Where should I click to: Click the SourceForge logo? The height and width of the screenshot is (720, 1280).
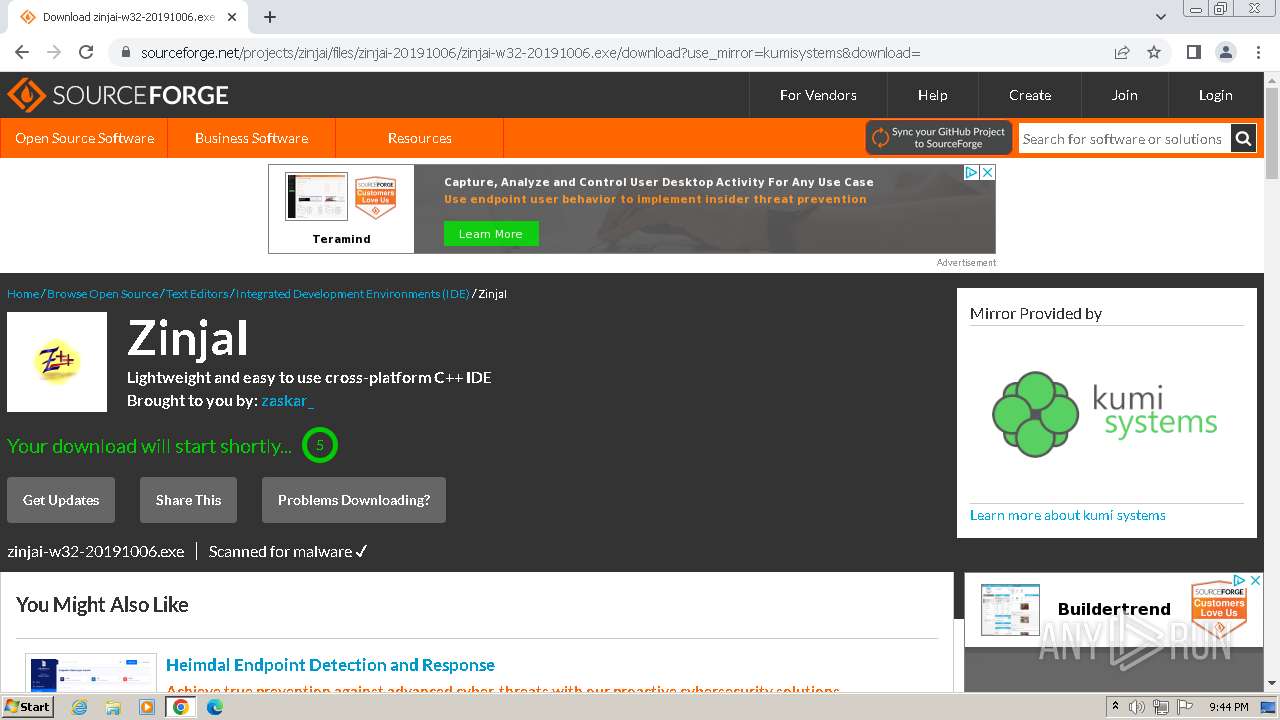point(118,95)
